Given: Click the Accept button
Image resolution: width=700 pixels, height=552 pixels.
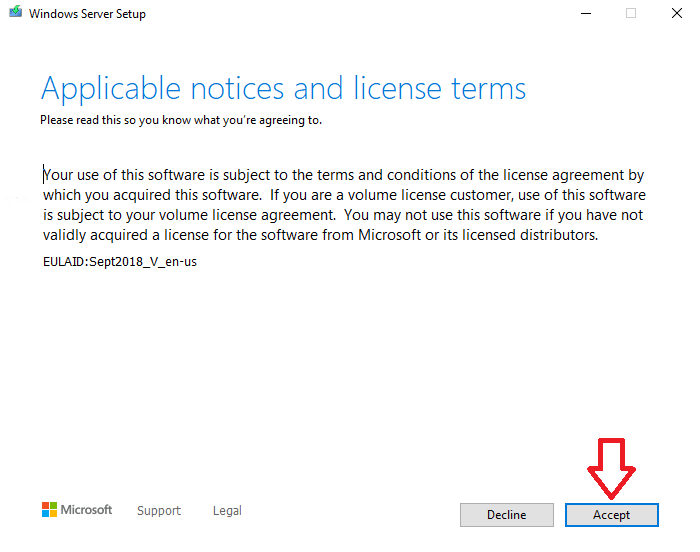Looking at the screenshot, I should [611, 514].
